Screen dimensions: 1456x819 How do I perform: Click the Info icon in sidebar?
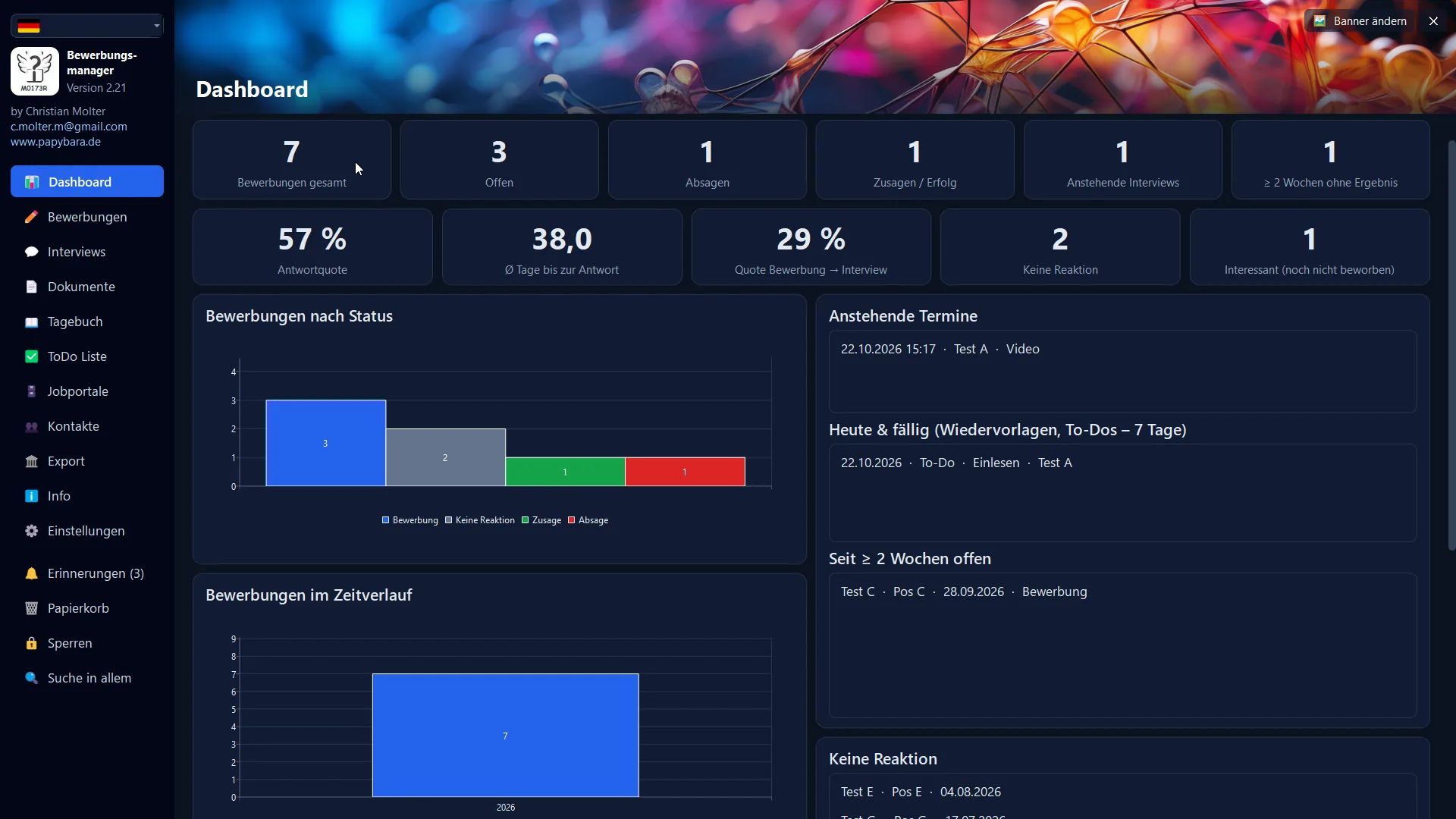31,496
